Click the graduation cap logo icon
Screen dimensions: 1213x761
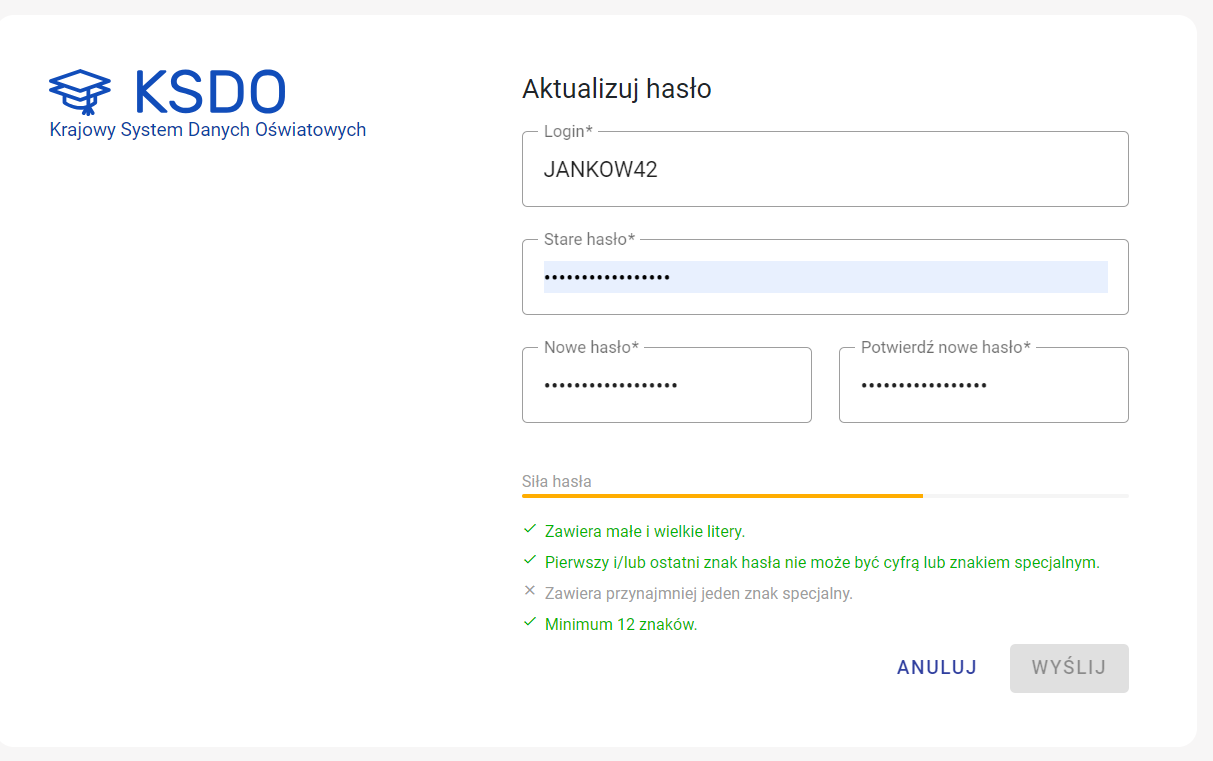(80, 92)
